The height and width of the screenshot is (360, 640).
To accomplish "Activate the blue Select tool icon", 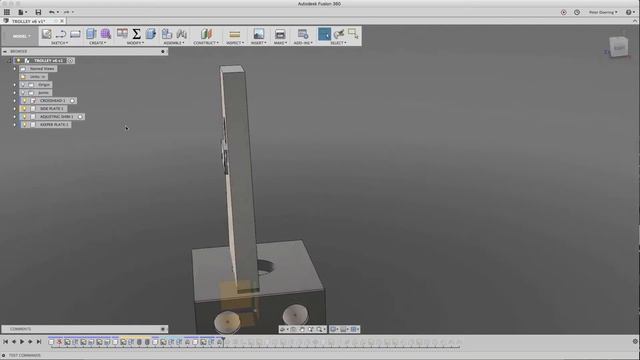I will 324,34.
